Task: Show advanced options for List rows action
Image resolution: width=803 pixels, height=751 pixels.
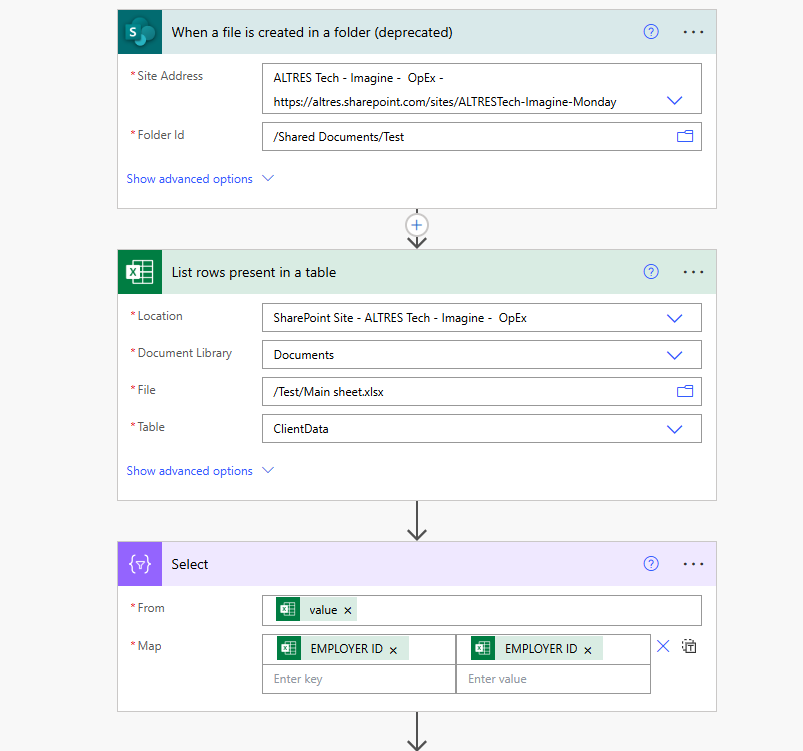Action: pyautogui.click(x=189, y=471)
